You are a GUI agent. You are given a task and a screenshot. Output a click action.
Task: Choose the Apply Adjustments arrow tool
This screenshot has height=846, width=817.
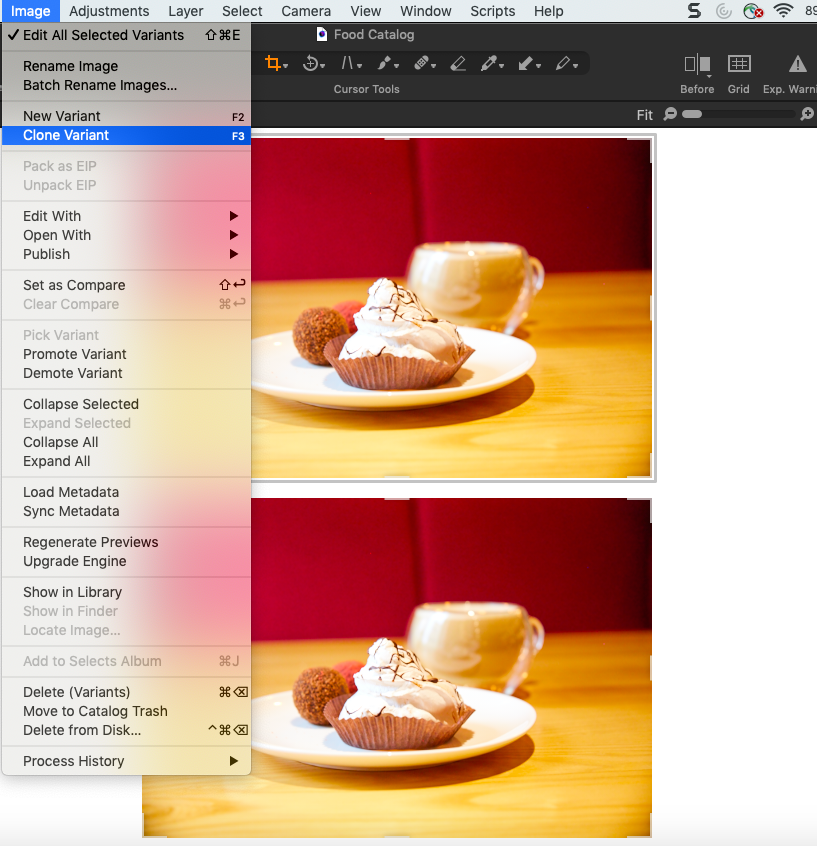click(x=526, y=64)
